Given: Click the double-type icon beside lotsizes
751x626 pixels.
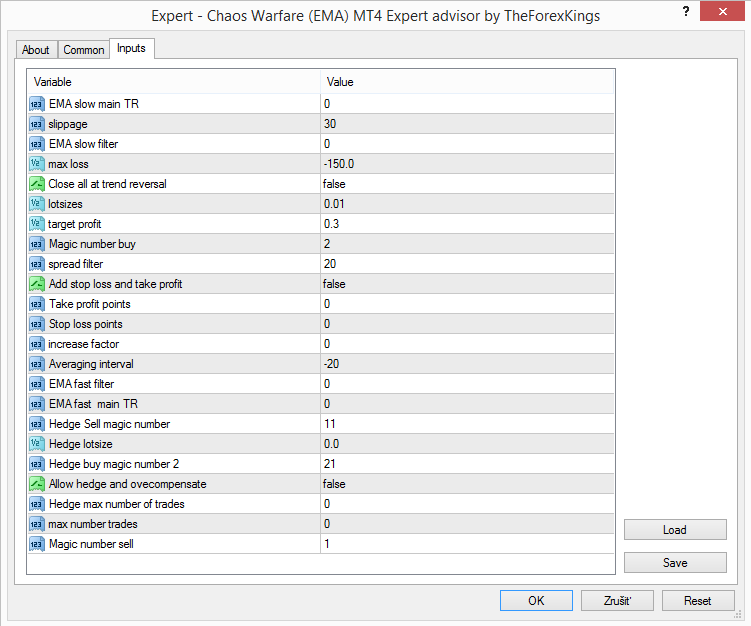Looking at the screenshot, I should (37, 204).
